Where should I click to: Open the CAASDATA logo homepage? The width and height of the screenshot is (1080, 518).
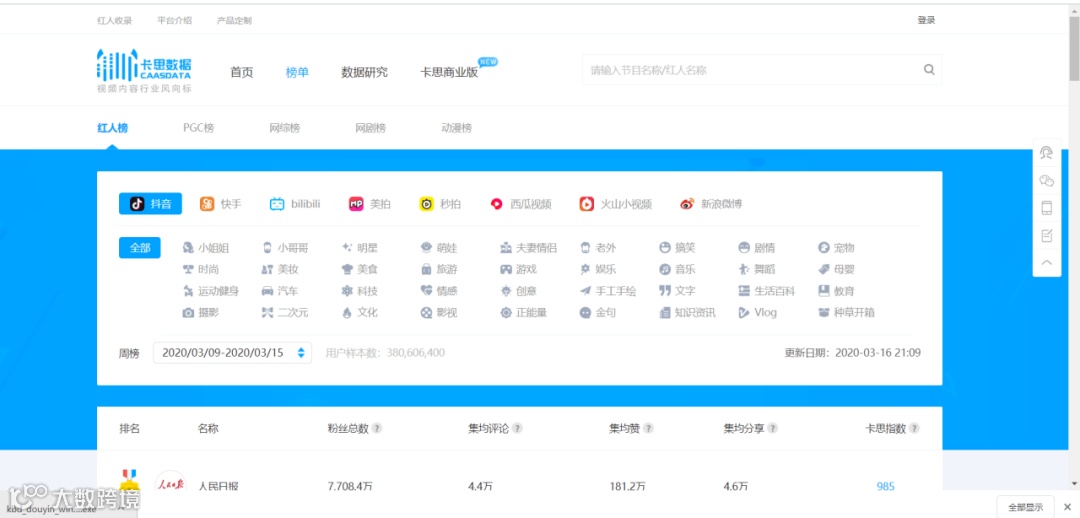click(144, 71)
